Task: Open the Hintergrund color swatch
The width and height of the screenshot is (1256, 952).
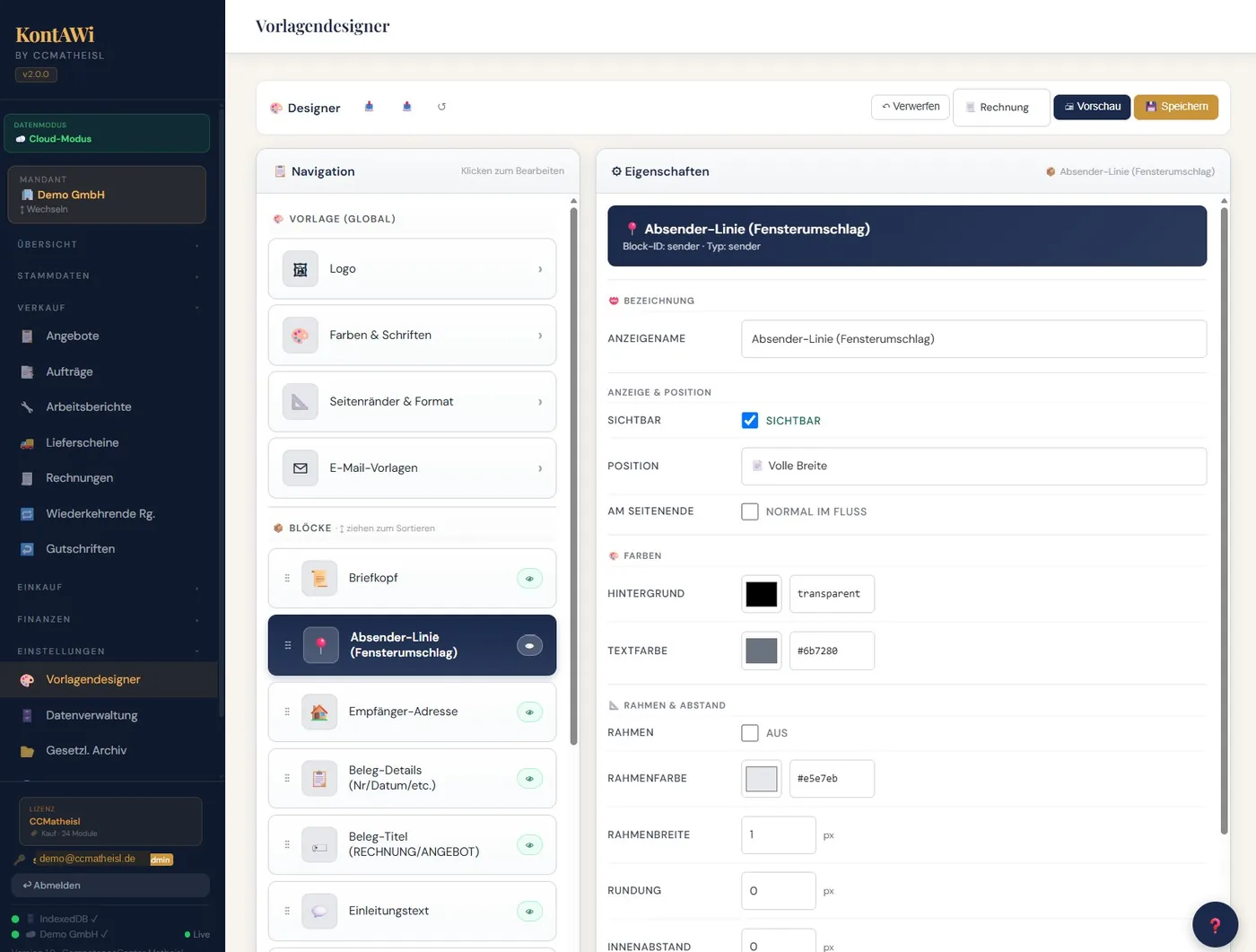Action: [x=762, y=594]
